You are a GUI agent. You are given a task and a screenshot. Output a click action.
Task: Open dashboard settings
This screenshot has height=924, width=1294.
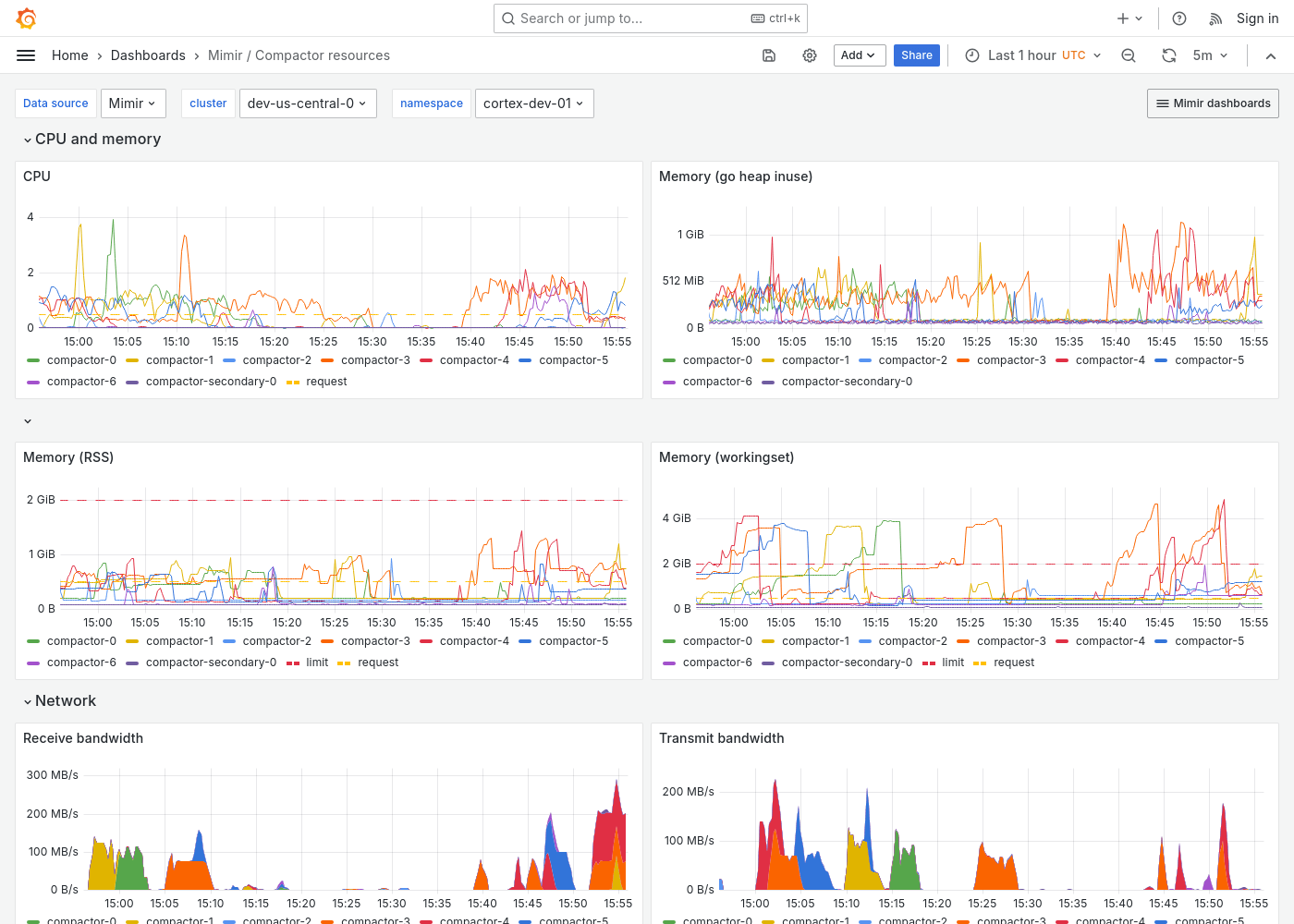pos(810,55)
